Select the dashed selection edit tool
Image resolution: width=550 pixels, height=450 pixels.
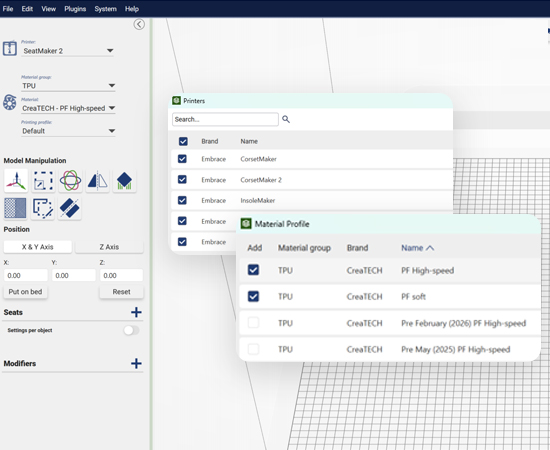point(43,208)
